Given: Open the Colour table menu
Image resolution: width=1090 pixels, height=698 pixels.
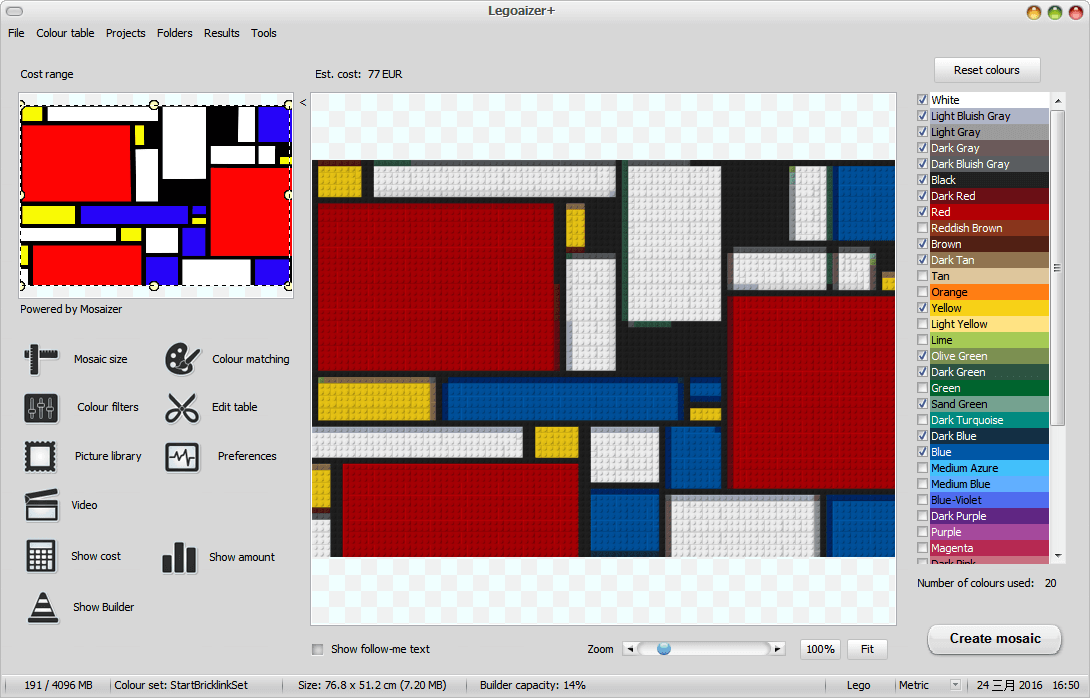Looking at the screenshot, I should tap(65, 33).
